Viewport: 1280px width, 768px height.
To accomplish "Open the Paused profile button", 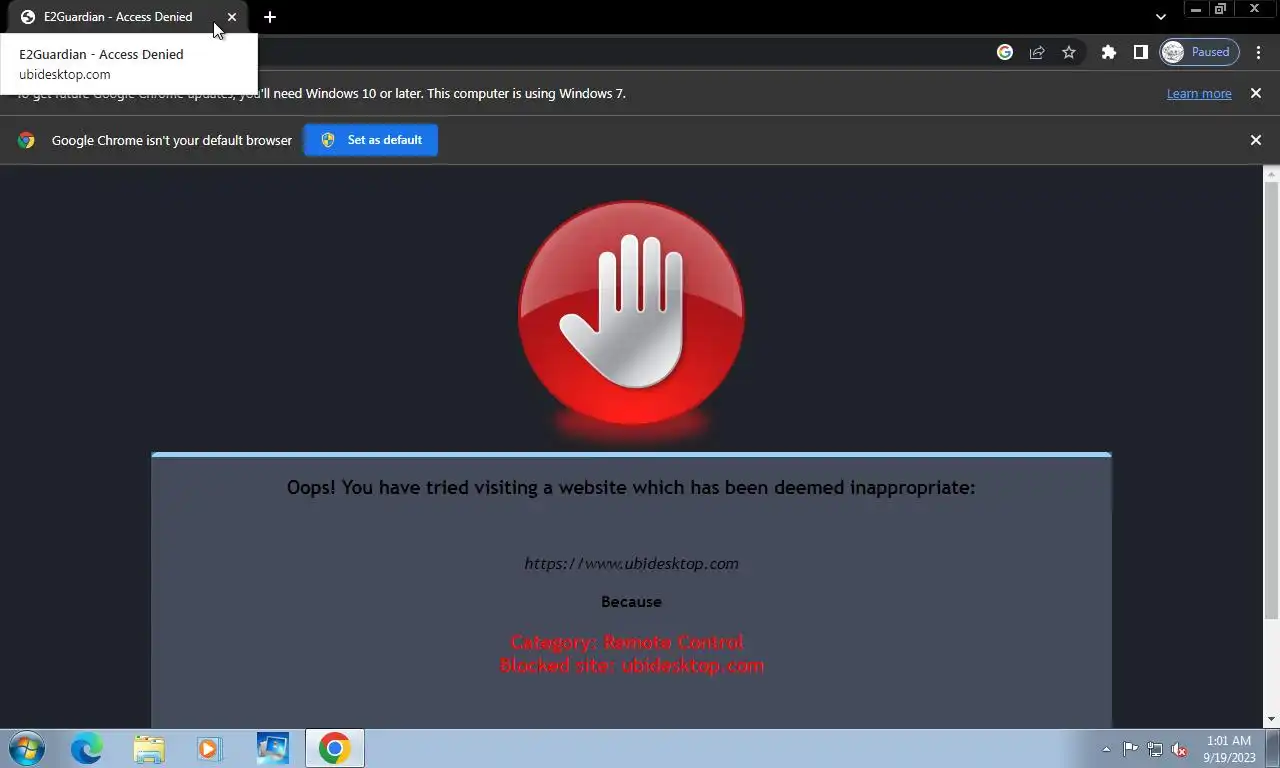I will pos(1199,52).
